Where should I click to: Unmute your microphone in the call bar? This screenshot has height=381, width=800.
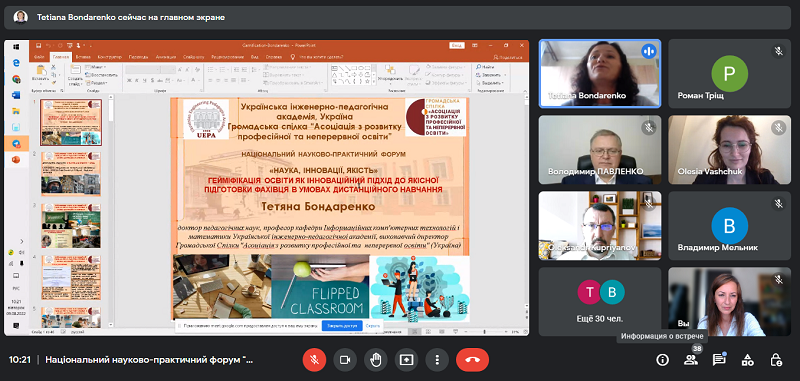click(314, 360)
